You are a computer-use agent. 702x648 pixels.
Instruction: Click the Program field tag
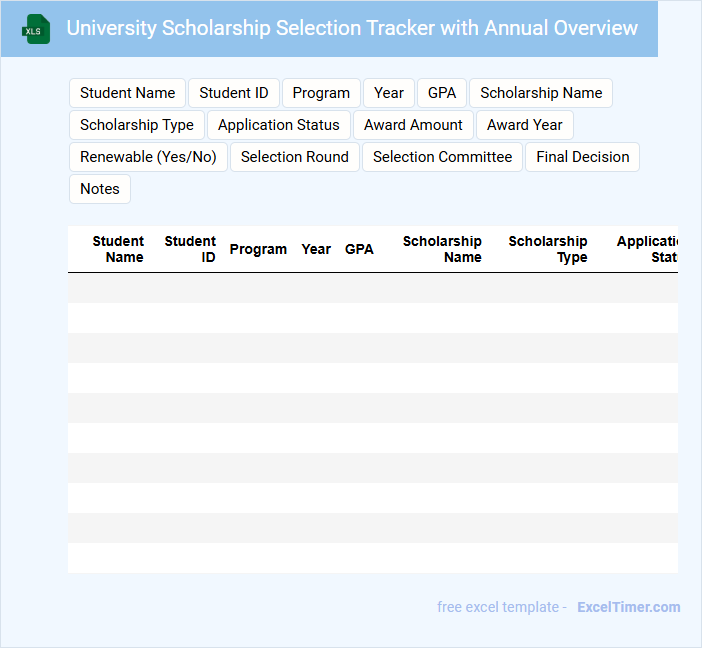tap(321, 93)
